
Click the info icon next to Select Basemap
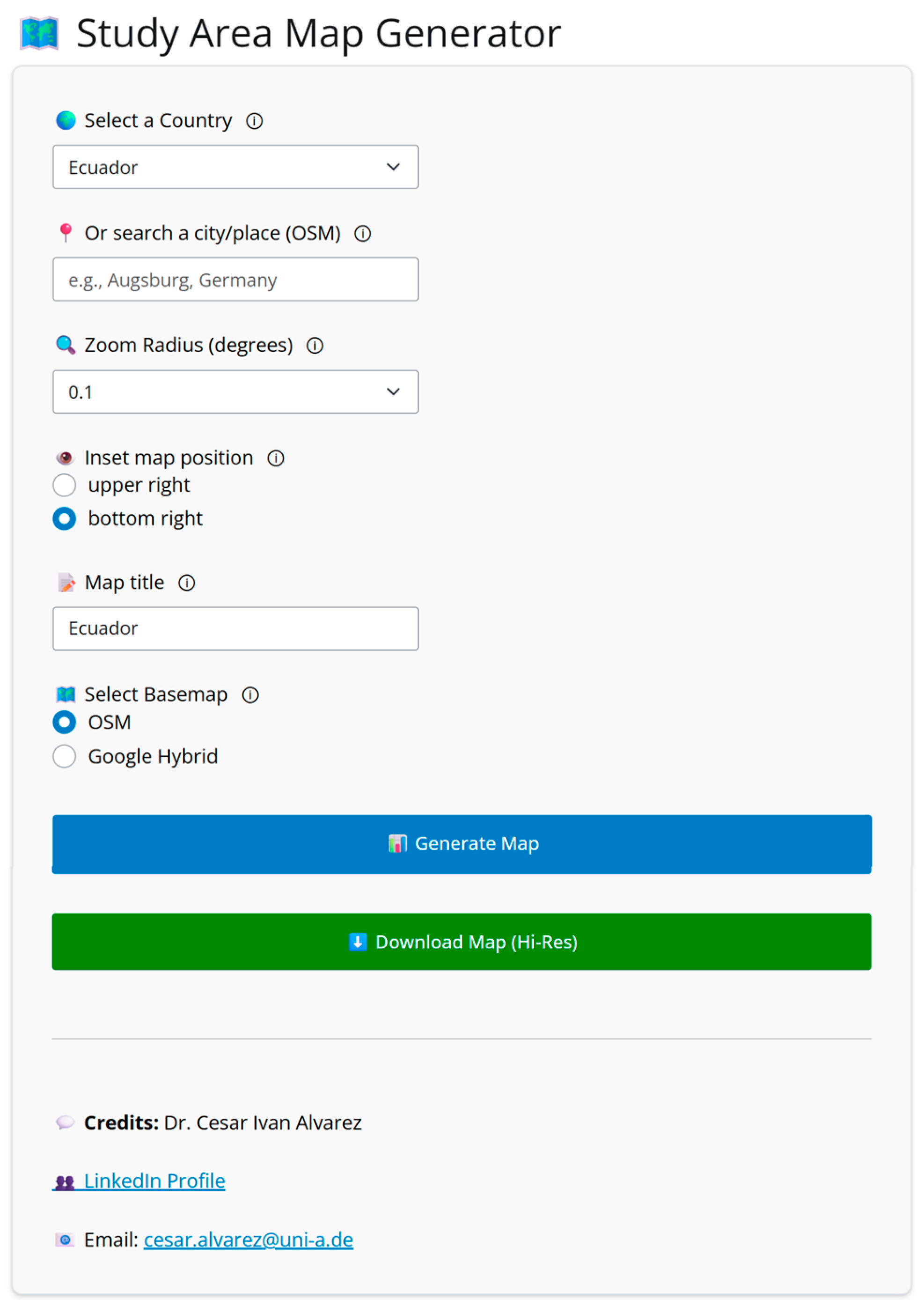(250, 695)
